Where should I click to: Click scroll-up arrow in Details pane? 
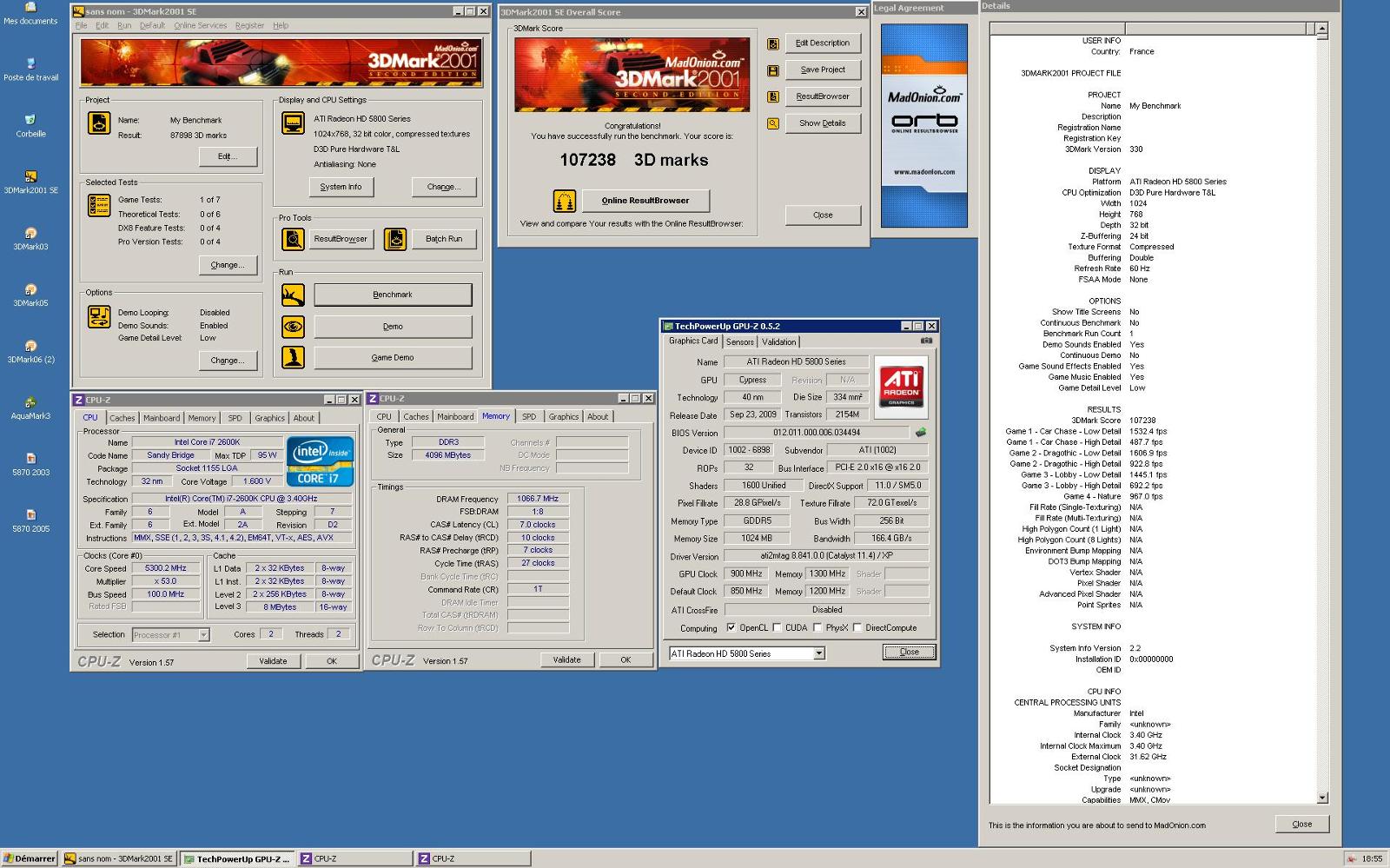coord(1322,29)
